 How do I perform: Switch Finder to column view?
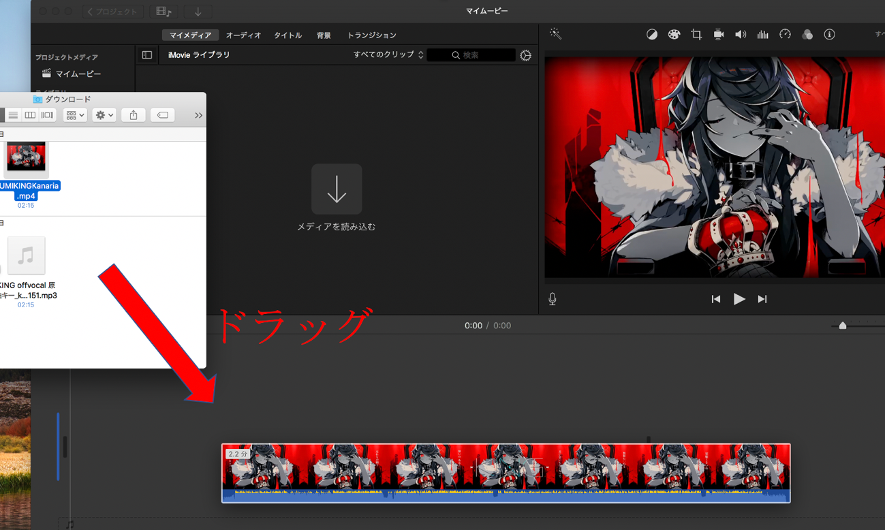tap(30, 115)
